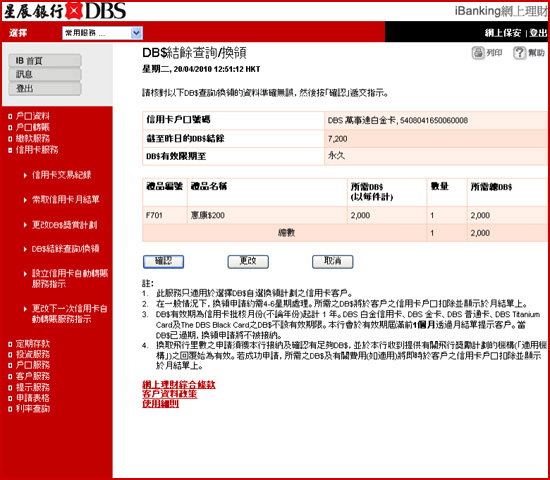Image resolution: width=550 pixels, height=480 pixels.
Task: Click the 永久 expiry value
Action: point(336,156)
